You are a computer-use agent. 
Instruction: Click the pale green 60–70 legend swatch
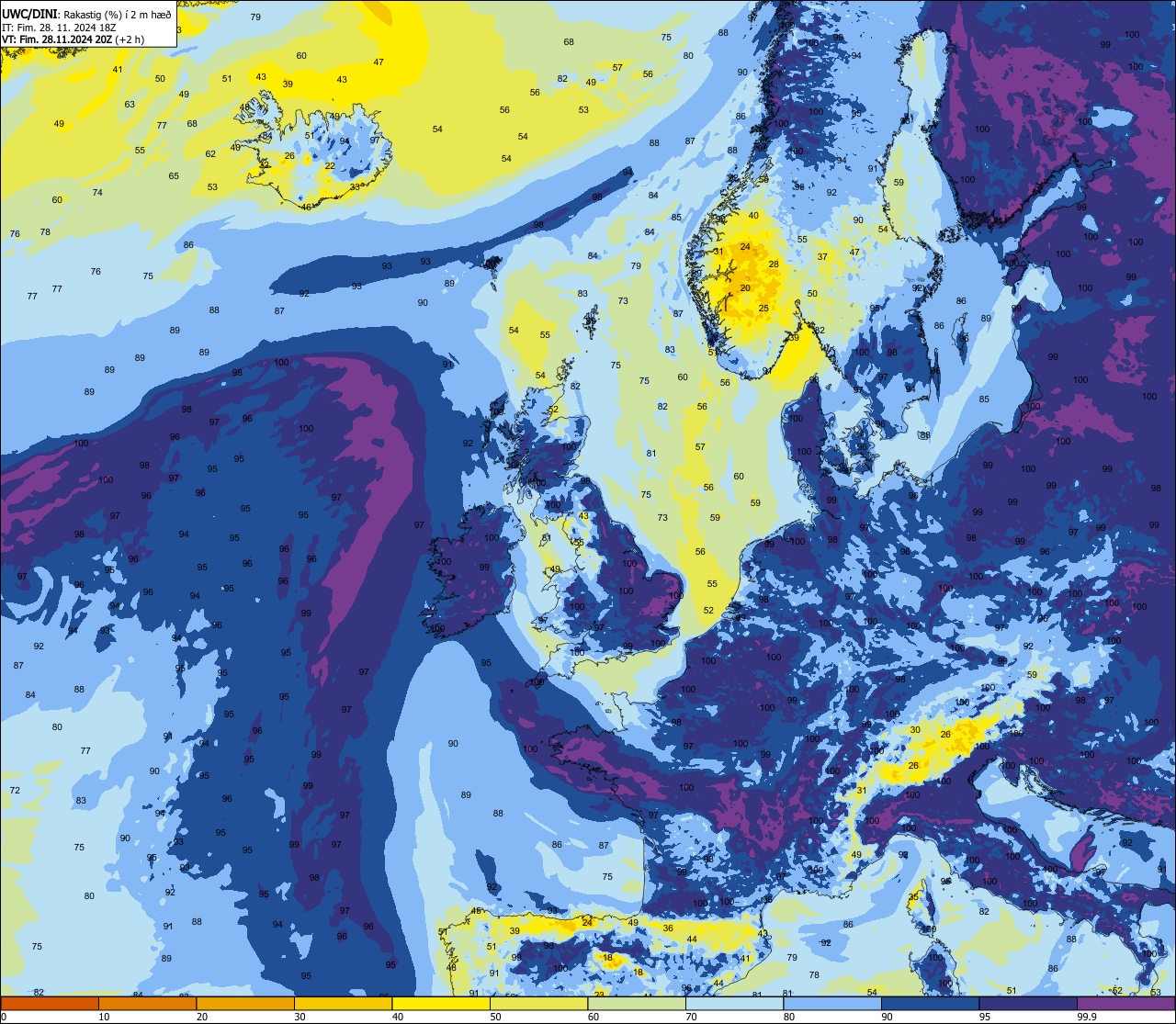point(637,1003)
